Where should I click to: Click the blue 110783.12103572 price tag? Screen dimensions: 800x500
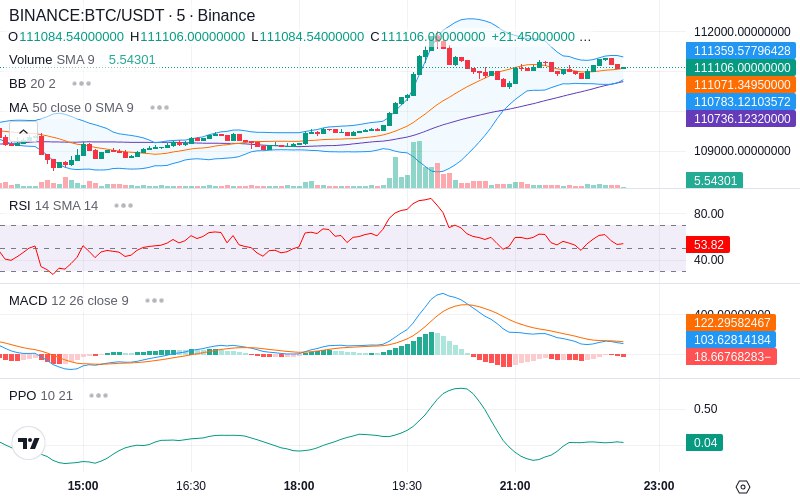(x=741, y=102)
